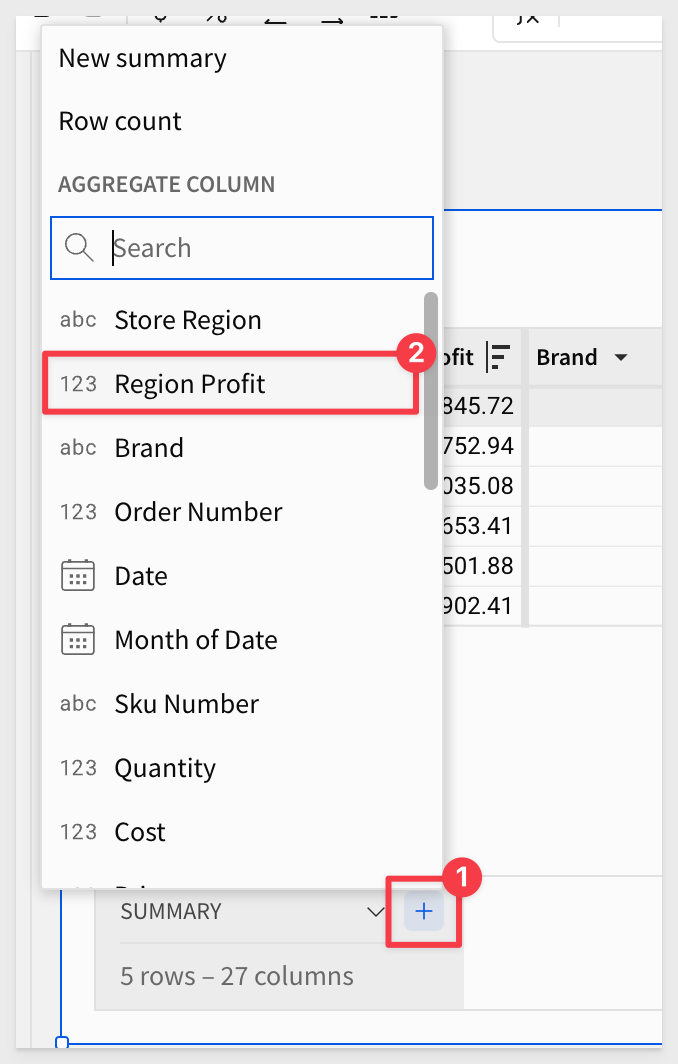Viewport: 678px width, 1064px height.
Task: Click the 123 type icon beside Order Number
Action: [x=78, y=512]
